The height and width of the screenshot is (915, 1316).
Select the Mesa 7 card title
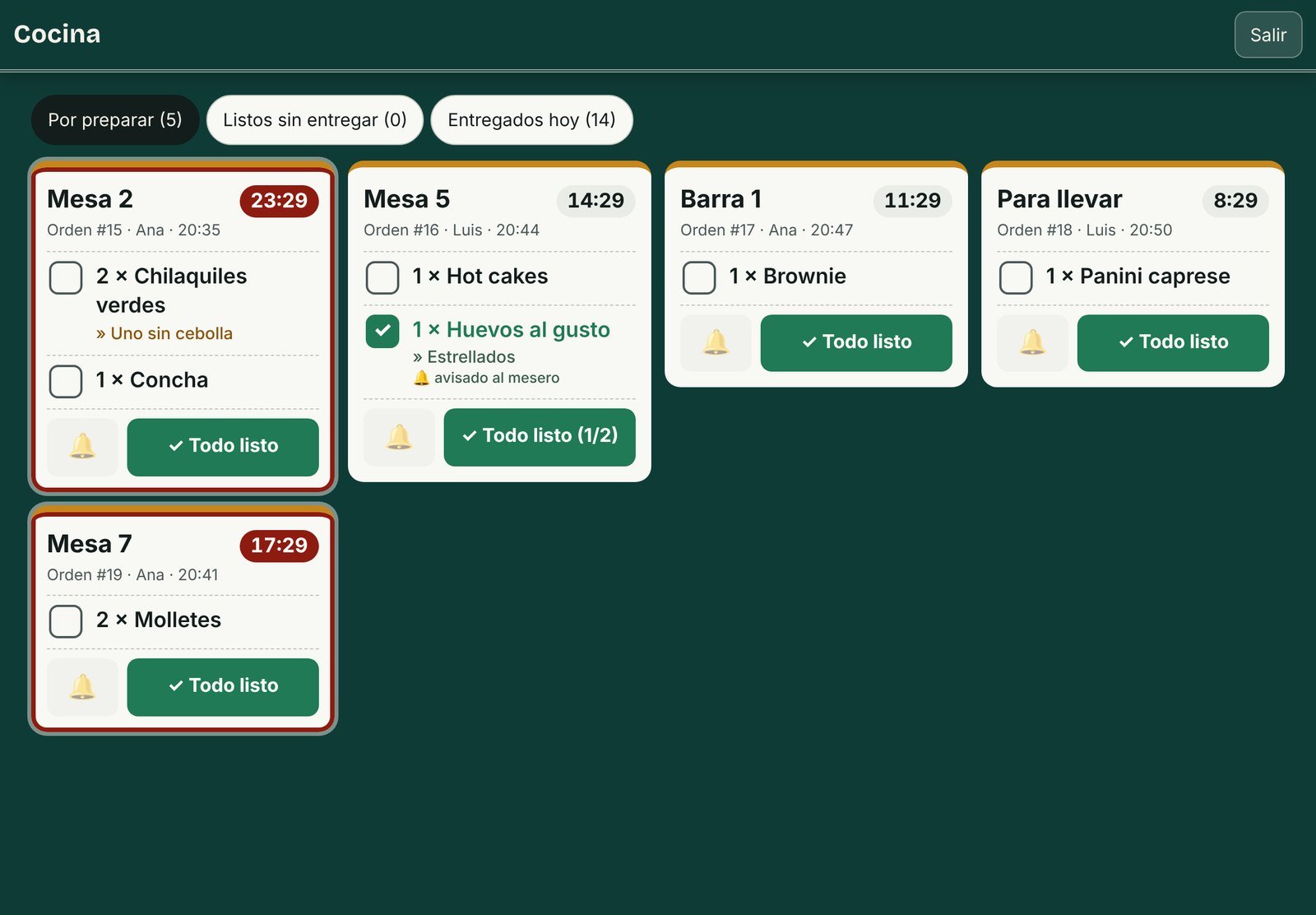[89, 544]
